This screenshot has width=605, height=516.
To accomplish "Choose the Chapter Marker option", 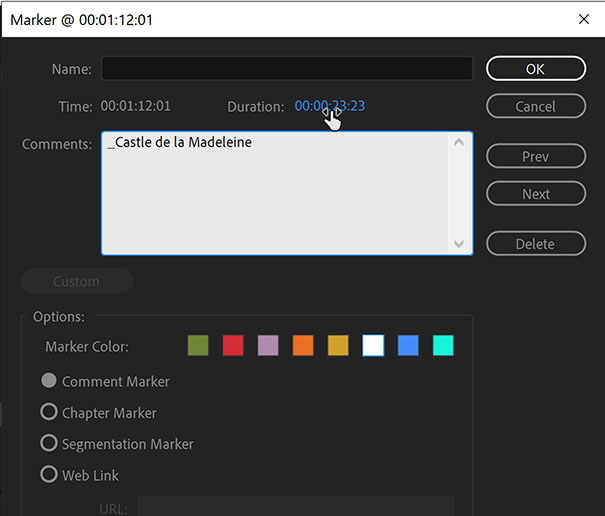I will (x=48, y=412).
